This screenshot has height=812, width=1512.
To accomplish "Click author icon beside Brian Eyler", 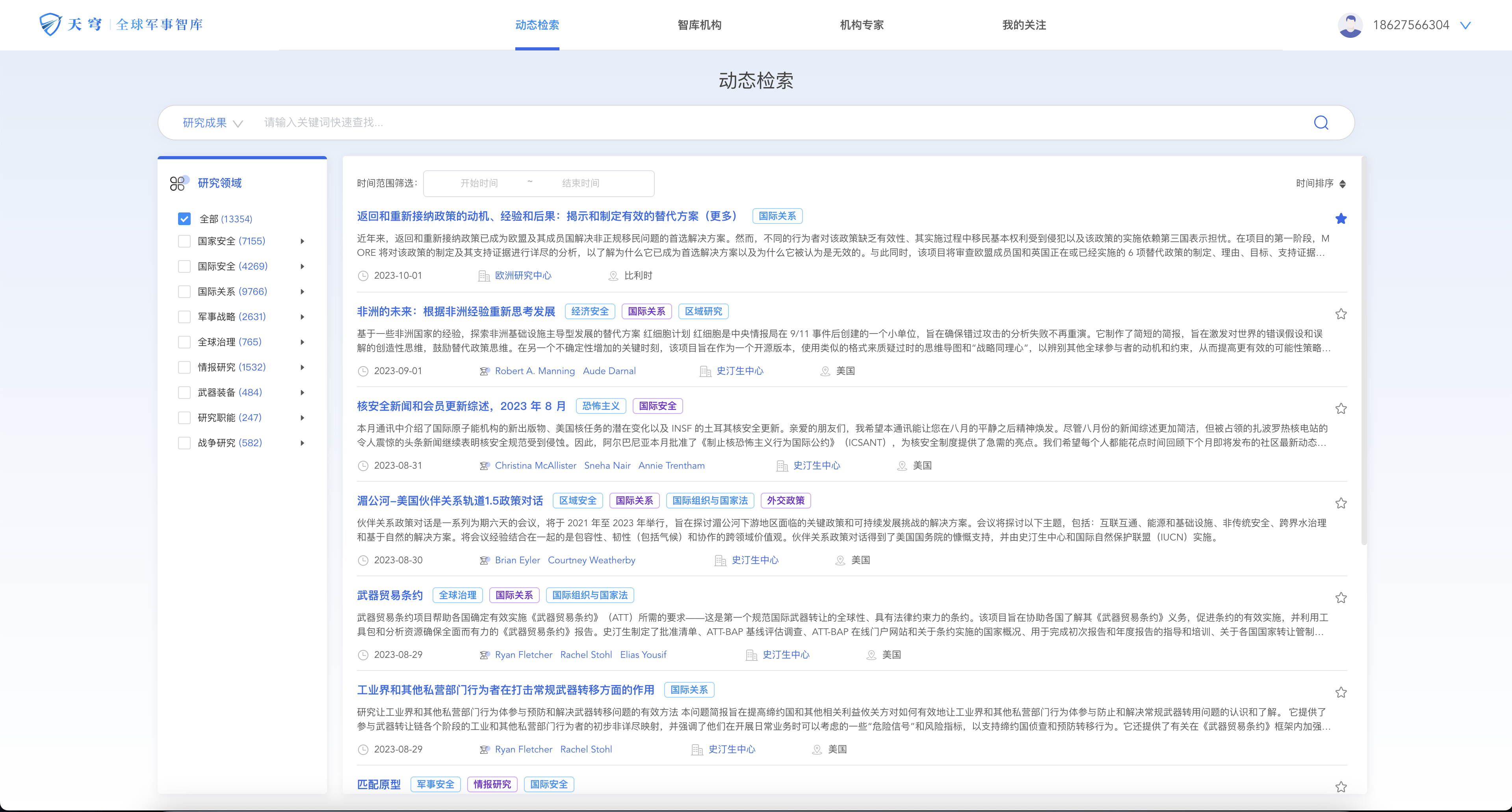I will pyautogui.click(x=484, y=560).
